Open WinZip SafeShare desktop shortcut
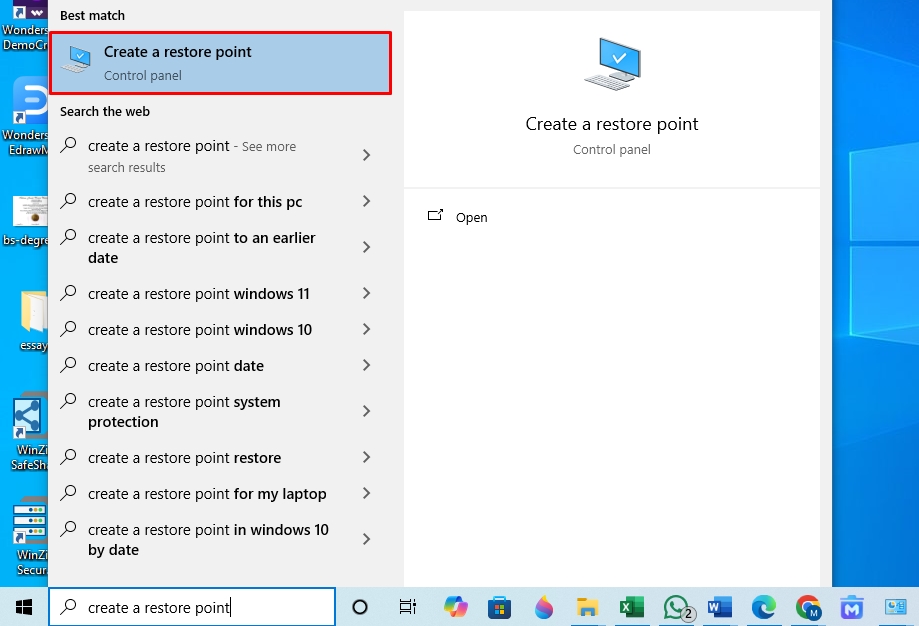Screen dimensions: 919x626 click(28, 433)
